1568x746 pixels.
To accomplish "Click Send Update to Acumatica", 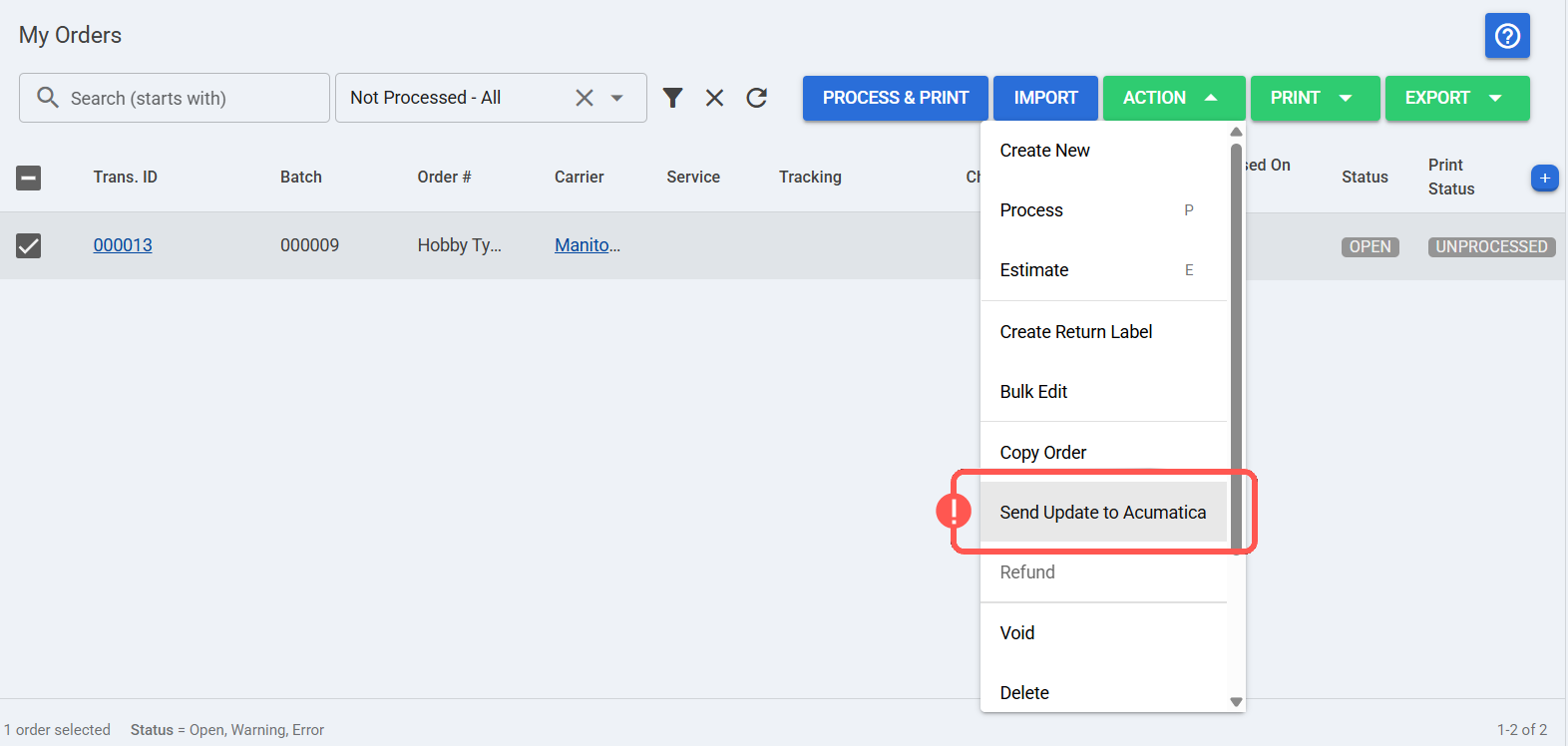I will (1103, 513).
